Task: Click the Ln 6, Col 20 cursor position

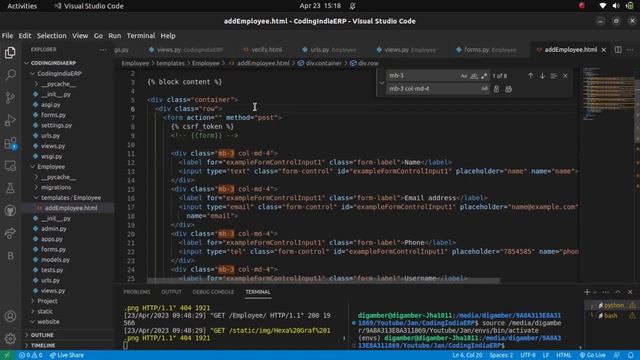Action: (x=467, y=355)
